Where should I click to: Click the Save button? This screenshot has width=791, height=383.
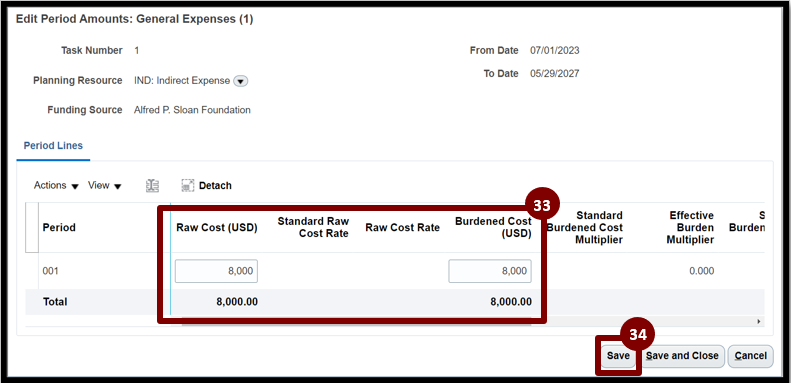point(618,356)
